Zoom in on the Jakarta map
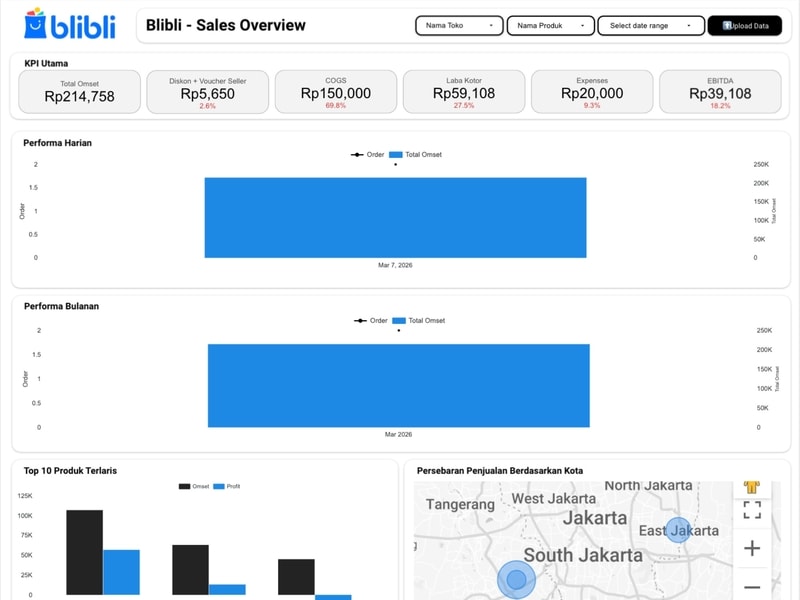Image resolution: width=800 pixels, height=600 pixels. pos(752,548)
